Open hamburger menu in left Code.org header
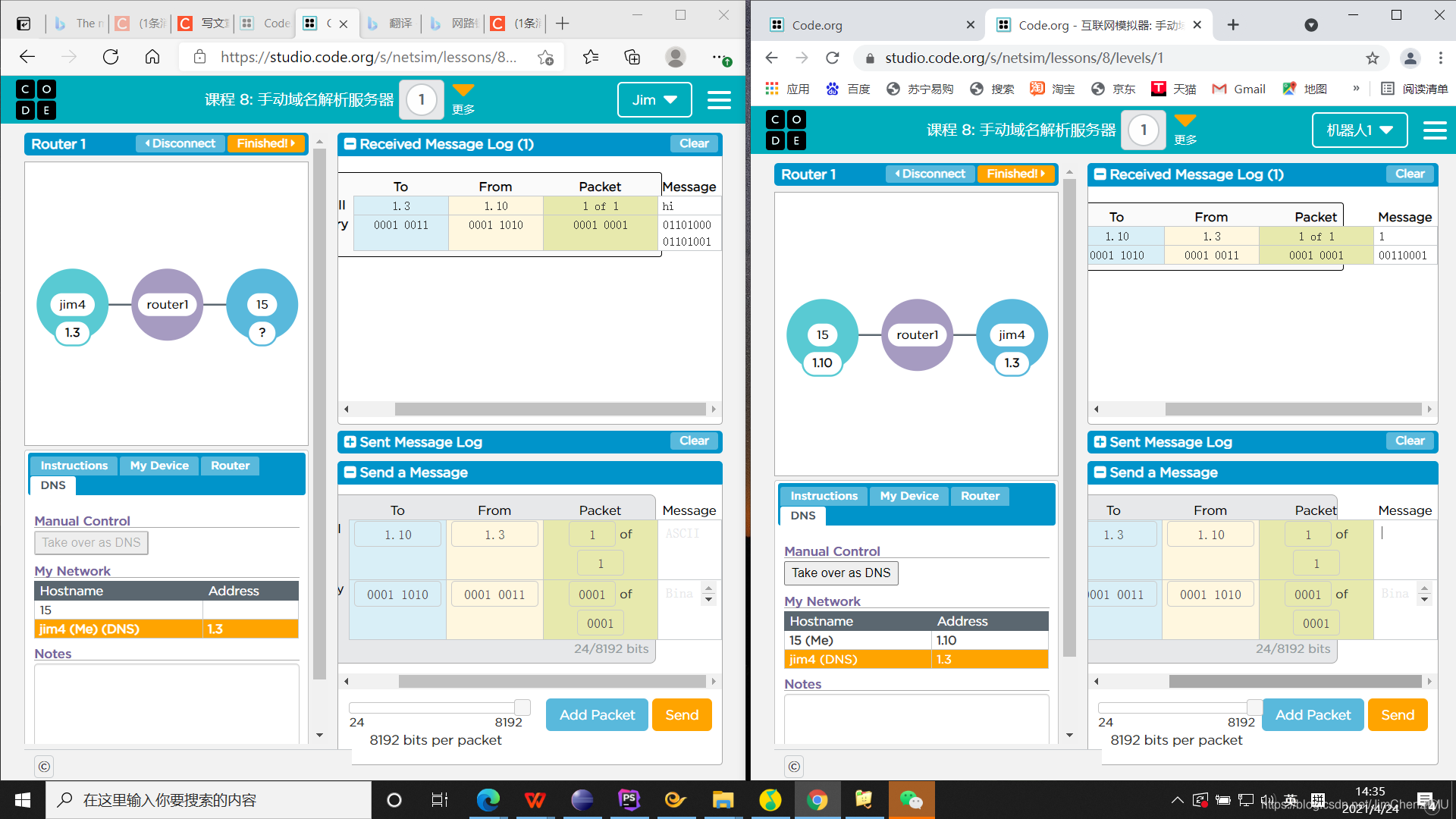The image size is (1456, 819). coord(718,100)
